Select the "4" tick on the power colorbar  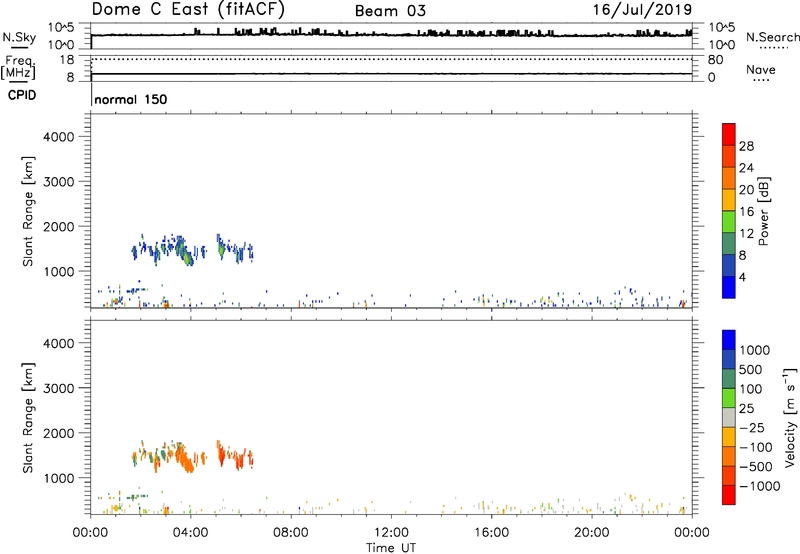tap(742, 277)
